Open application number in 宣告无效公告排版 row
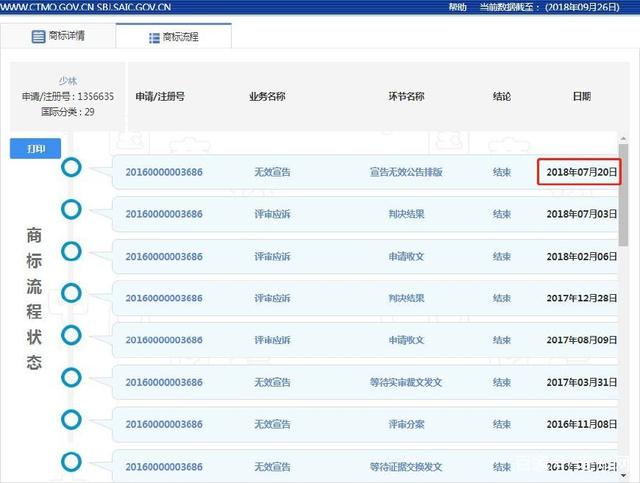The image size is (640, 483). [x=163, y=172]
